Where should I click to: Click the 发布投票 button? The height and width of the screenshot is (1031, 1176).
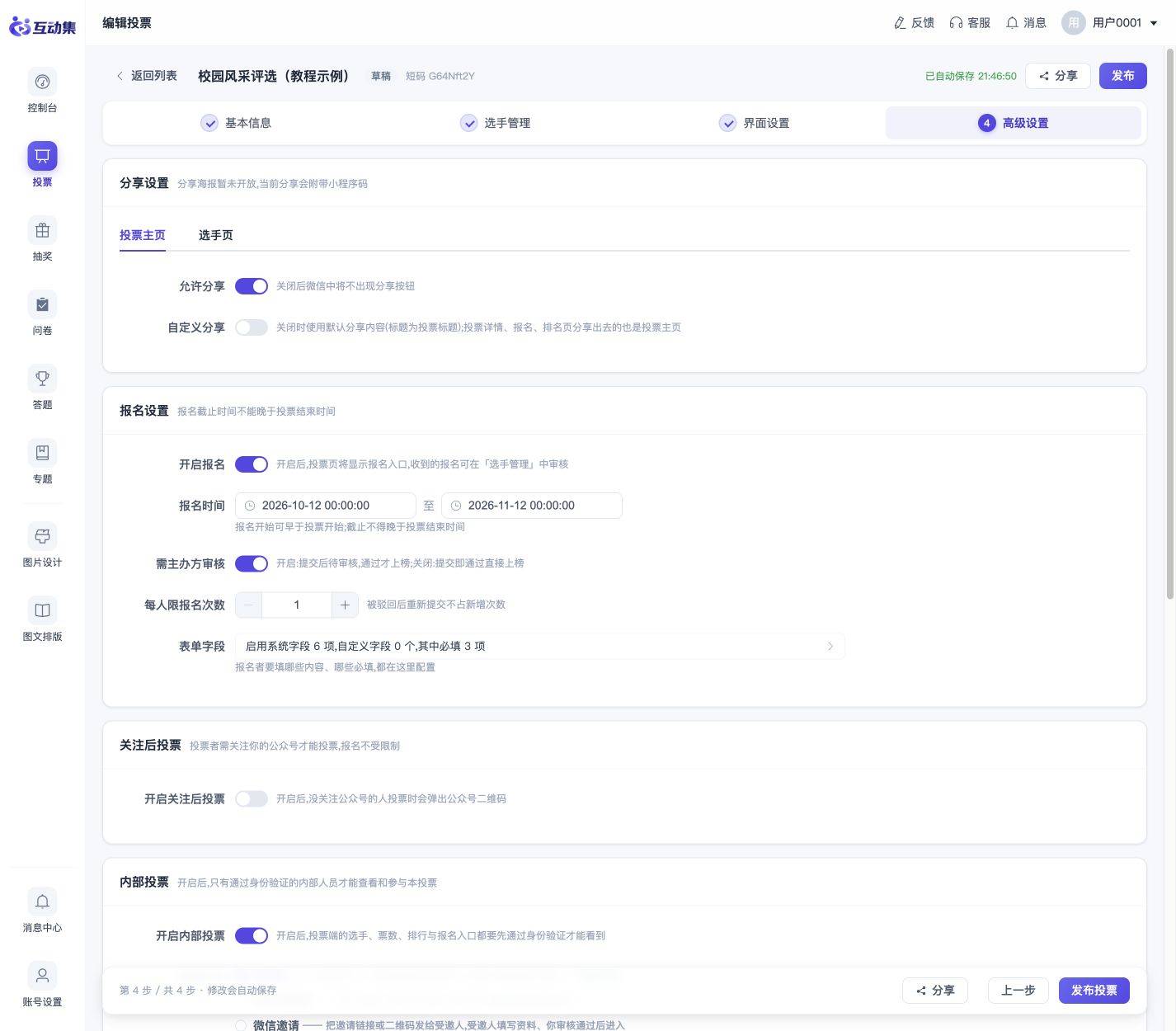pyautogui.click(x=1094, y=991)
